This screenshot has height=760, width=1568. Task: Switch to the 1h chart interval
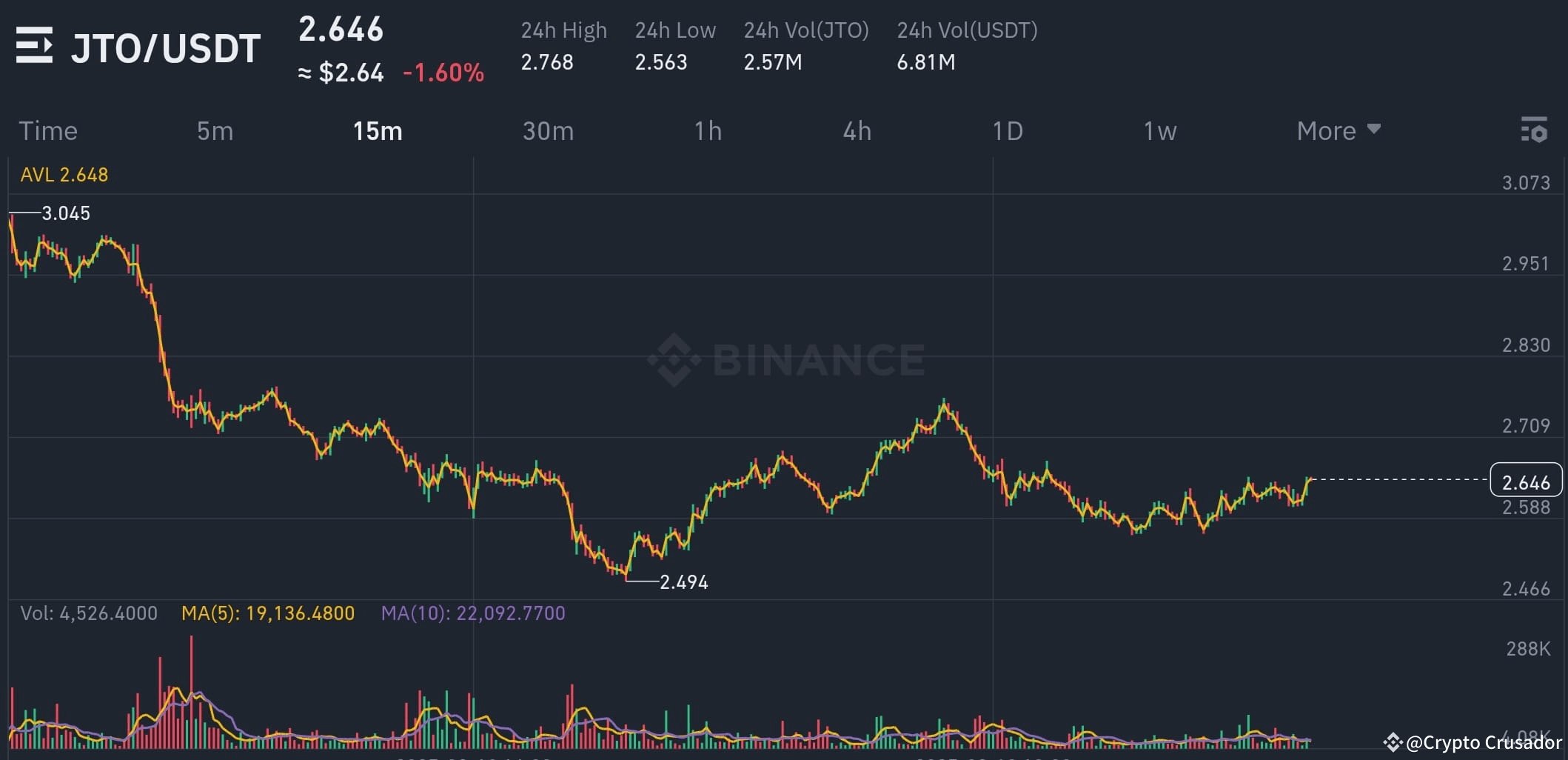[x=706, y=130]
